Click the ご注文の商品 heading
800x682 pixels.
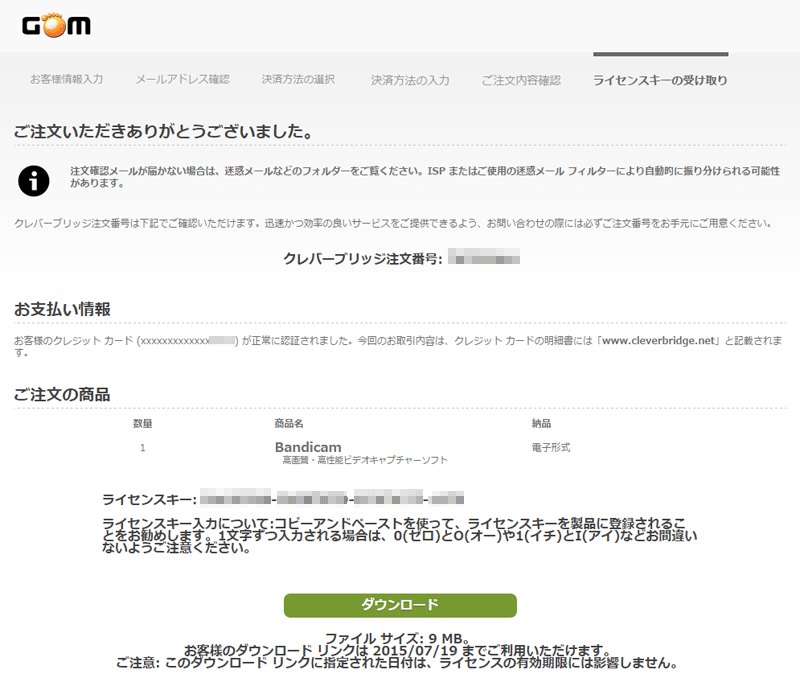point(62,394)
